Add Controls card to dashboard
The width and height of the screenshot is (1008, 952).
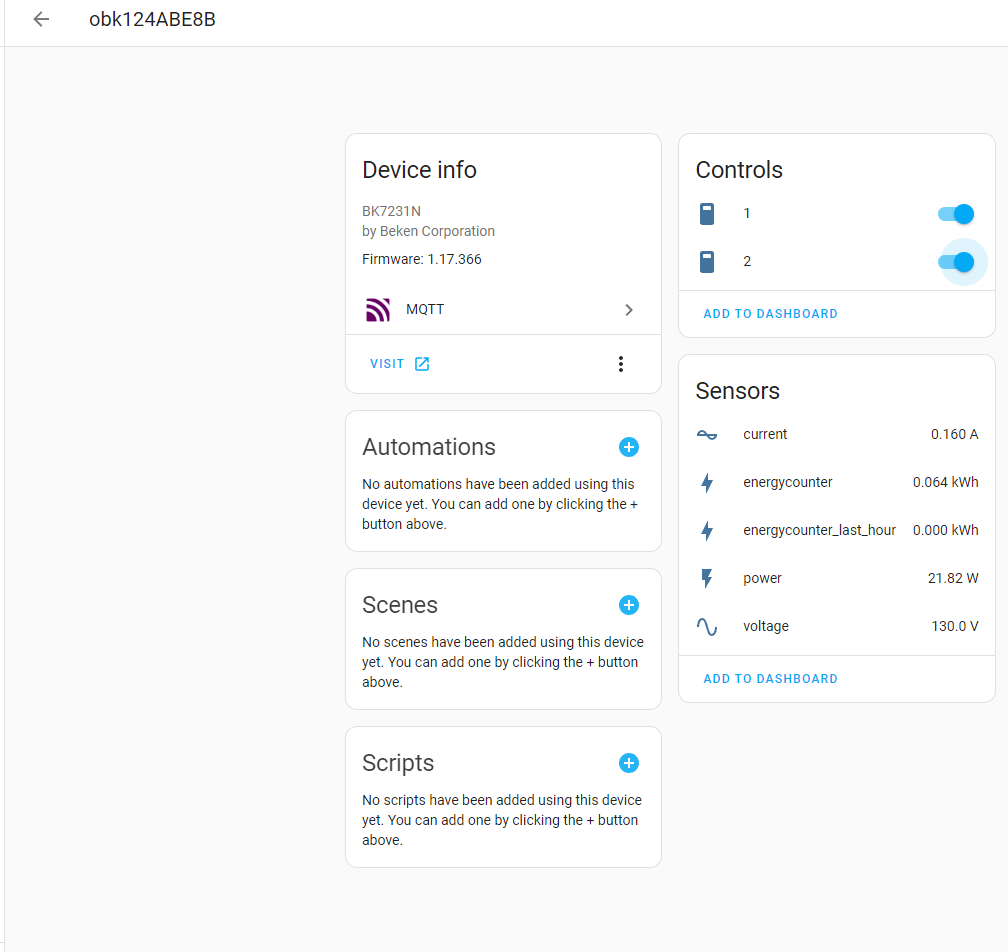[x=770, y=314]
